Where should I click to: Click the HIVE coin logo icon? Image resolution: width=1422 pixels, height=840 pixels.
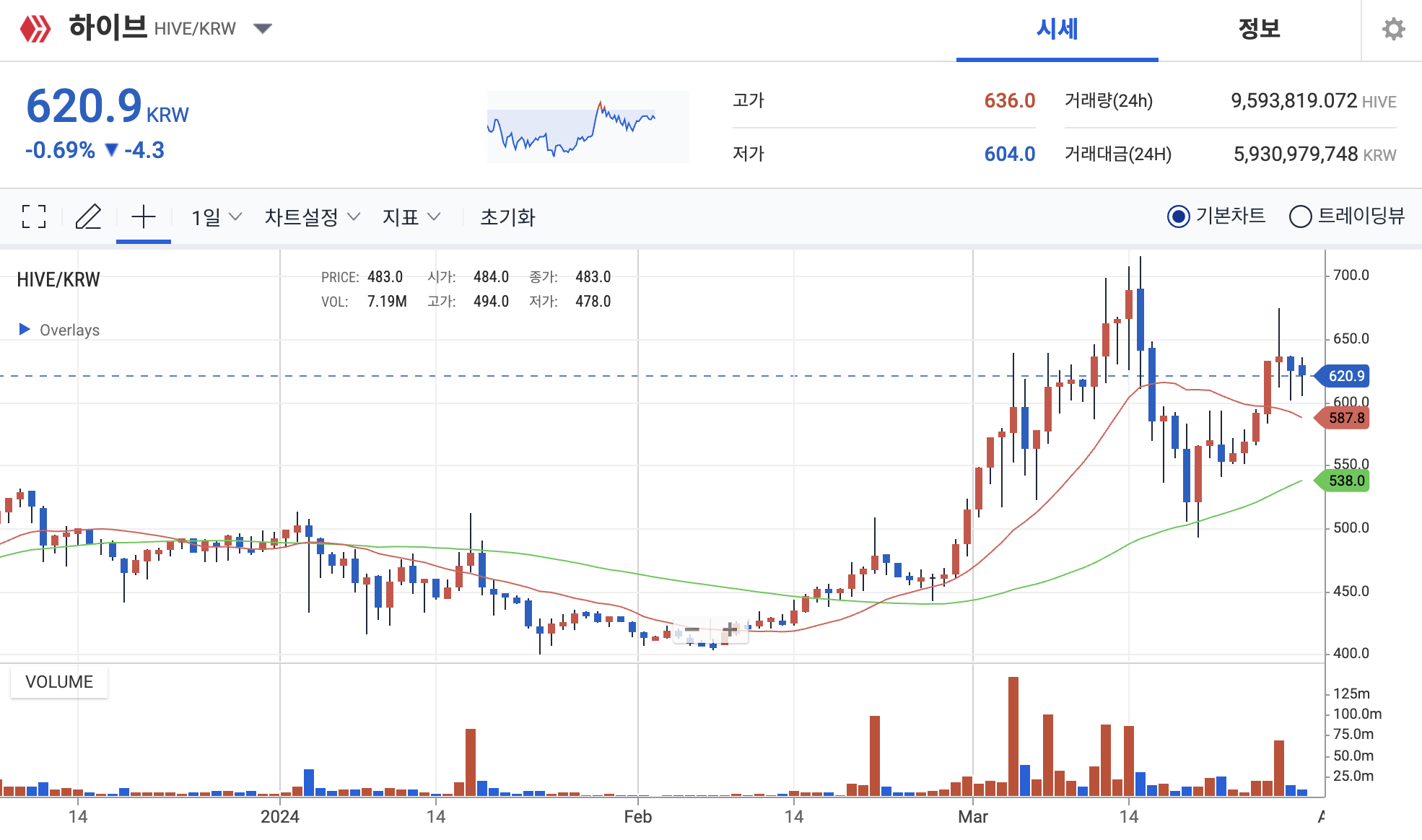click(x=35, y=29)
